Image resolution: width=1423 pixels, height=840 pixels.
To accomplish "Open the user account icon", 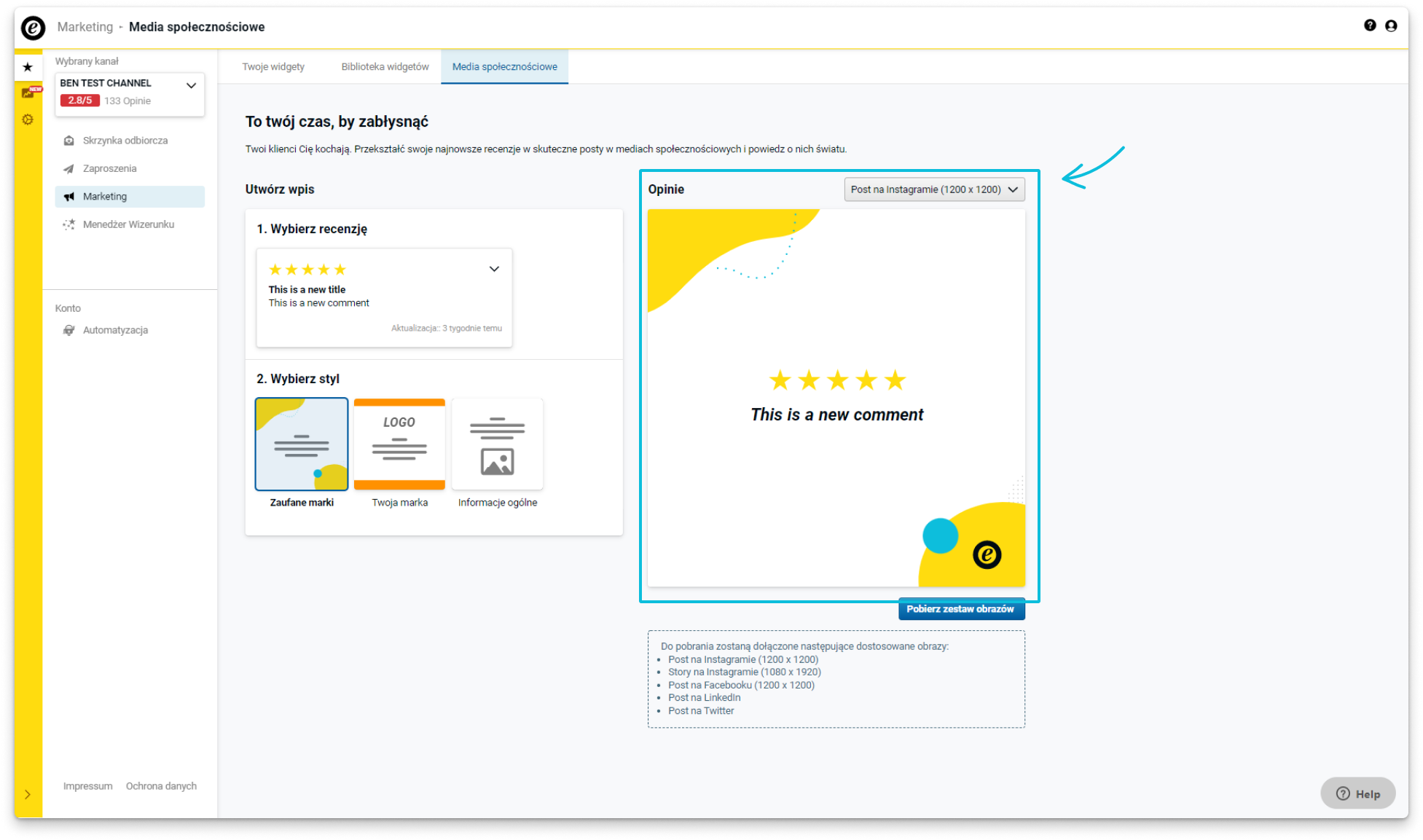I will point(1391,25).
